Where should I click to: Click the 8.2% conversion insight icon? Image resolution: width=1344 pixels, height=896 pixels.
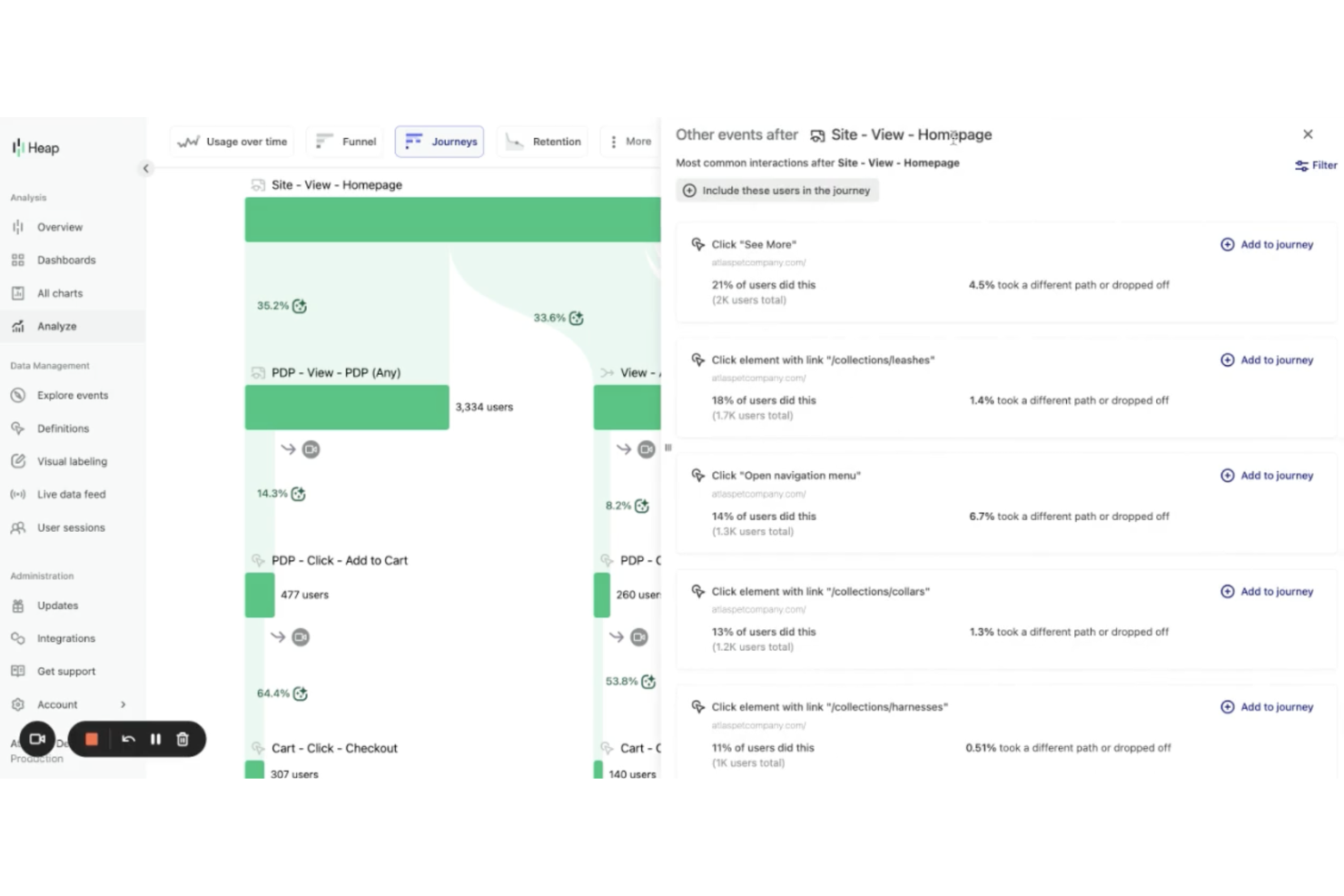coord(642,506)
